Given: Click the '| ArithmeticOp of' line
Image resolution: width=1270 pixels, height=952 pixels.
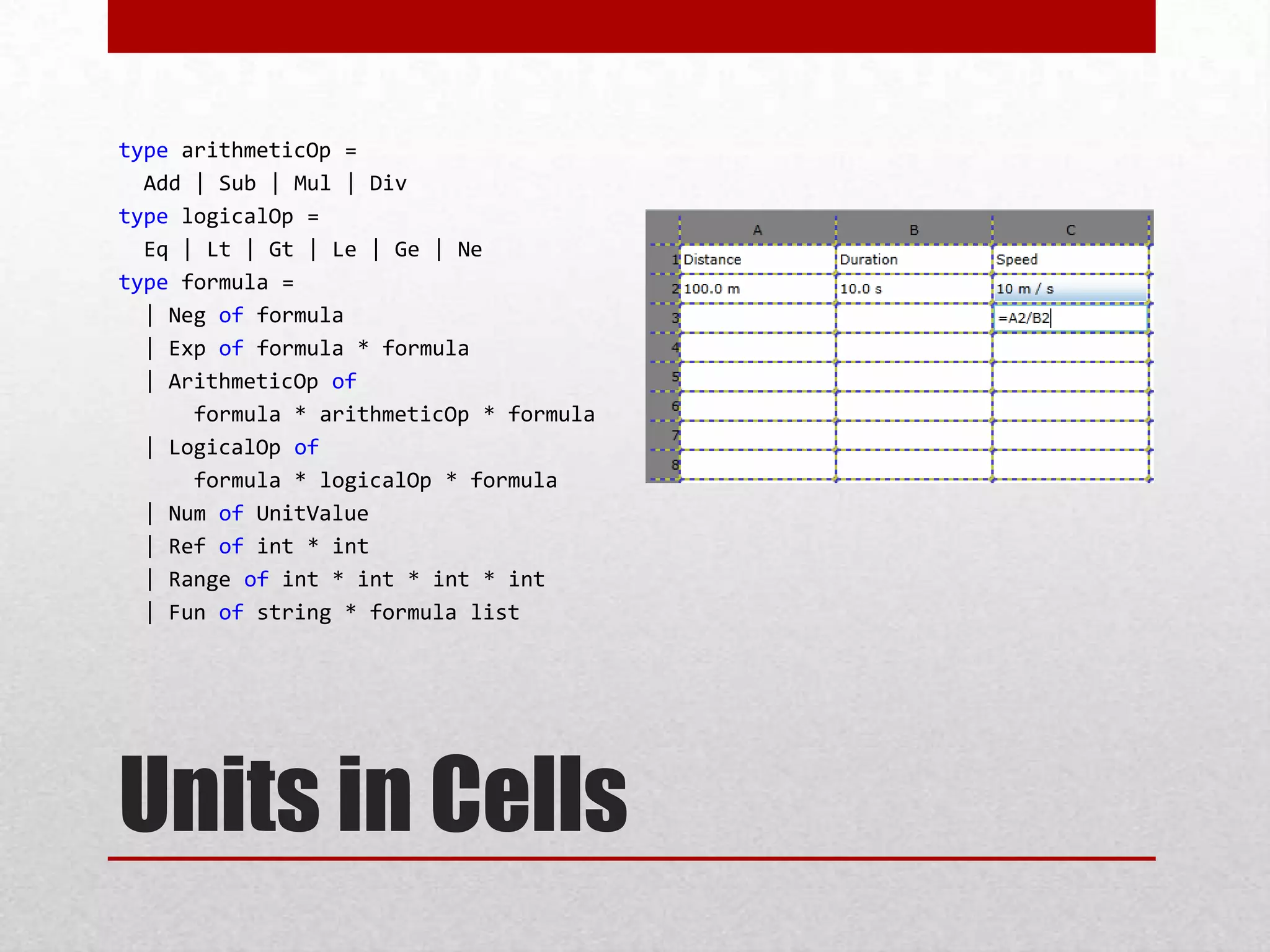Looking at the screenshot, I should tap(251, 381).
